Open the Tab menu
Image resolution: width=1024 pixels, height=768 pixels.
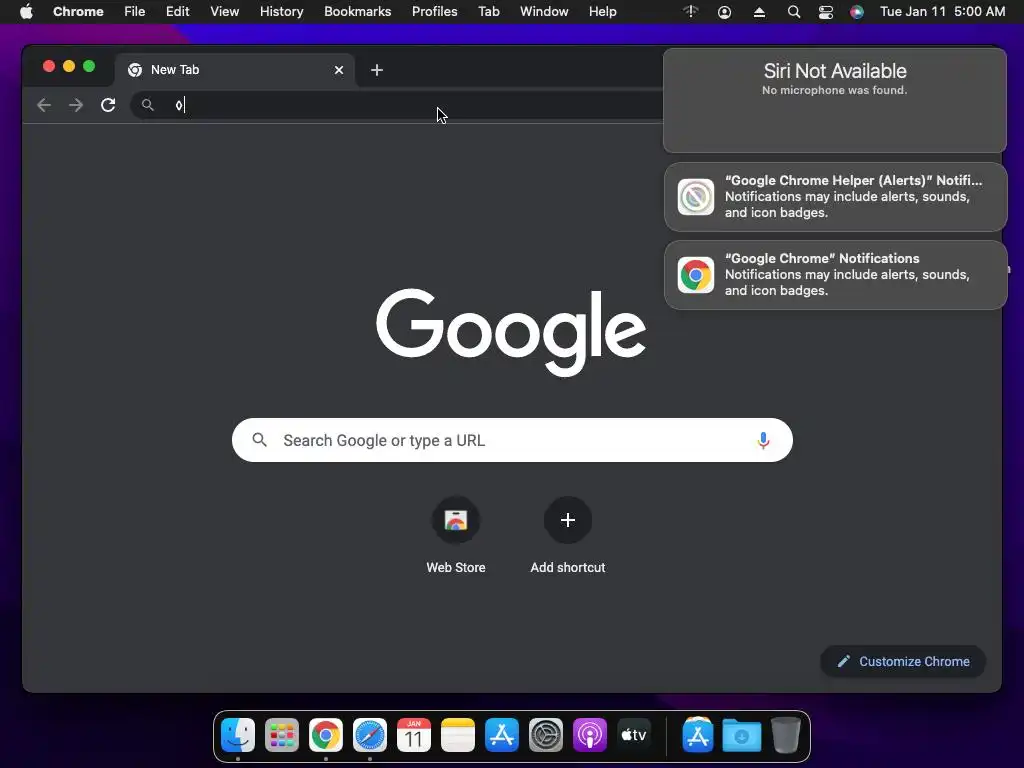[x=488, y=12]
